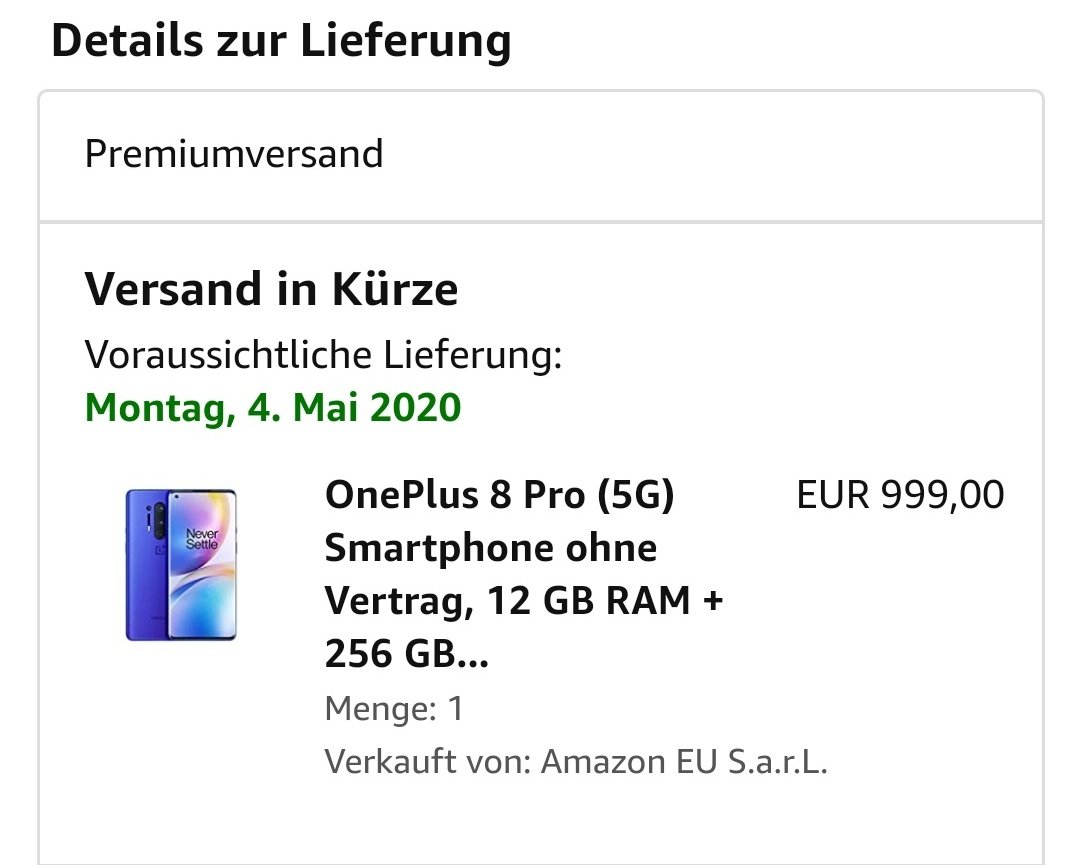Click the 'Versand in Kürze' status heading
Image resolution: width=1080 pixels, height=865 pixels.
click(x=271, y=289)
